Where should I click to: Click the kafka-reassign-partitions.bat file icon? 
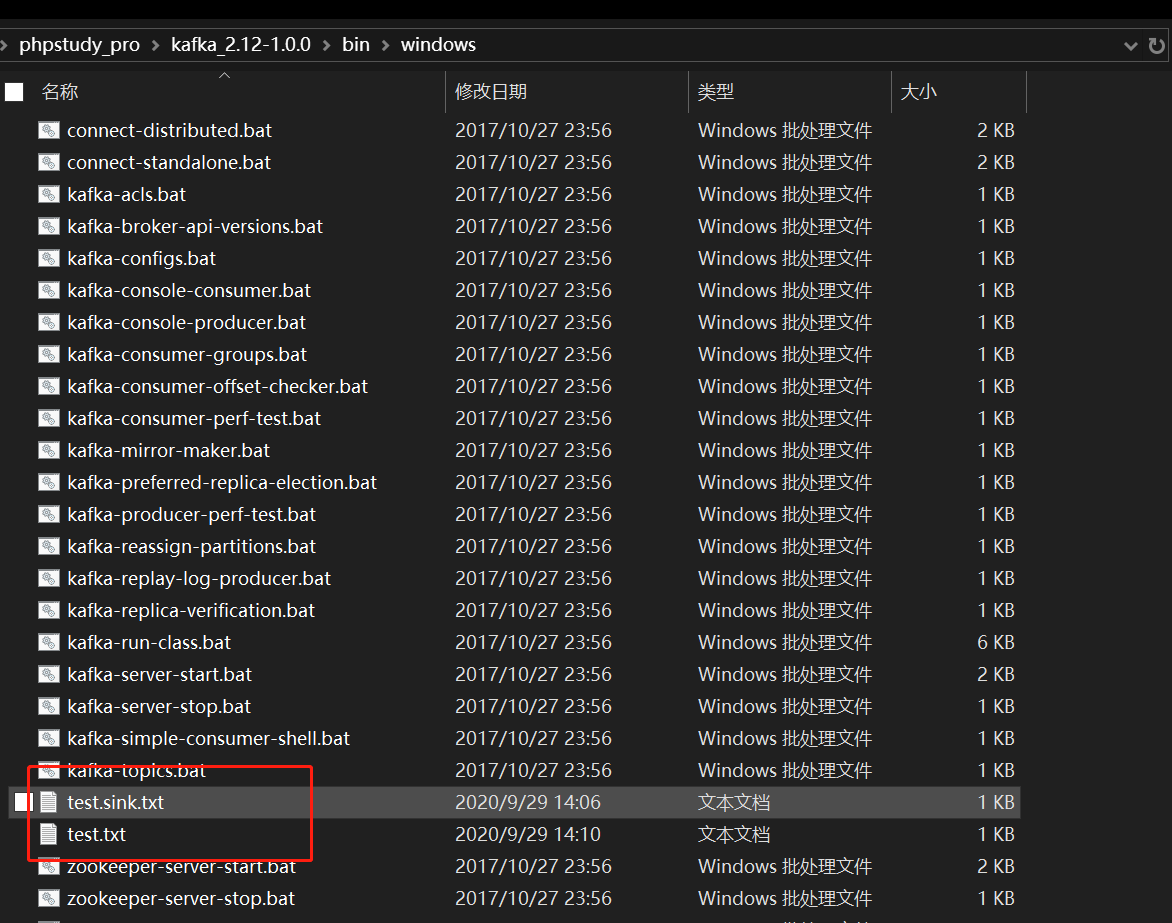click(x=49, y=547)
